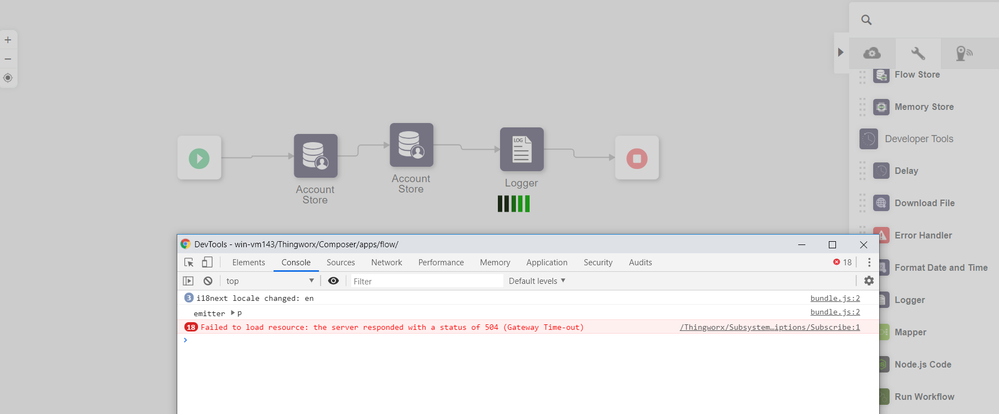This screenshot has width=999, height=414.
Task: Open the cloud camera services tab
Action: click(x=872, y=54)
